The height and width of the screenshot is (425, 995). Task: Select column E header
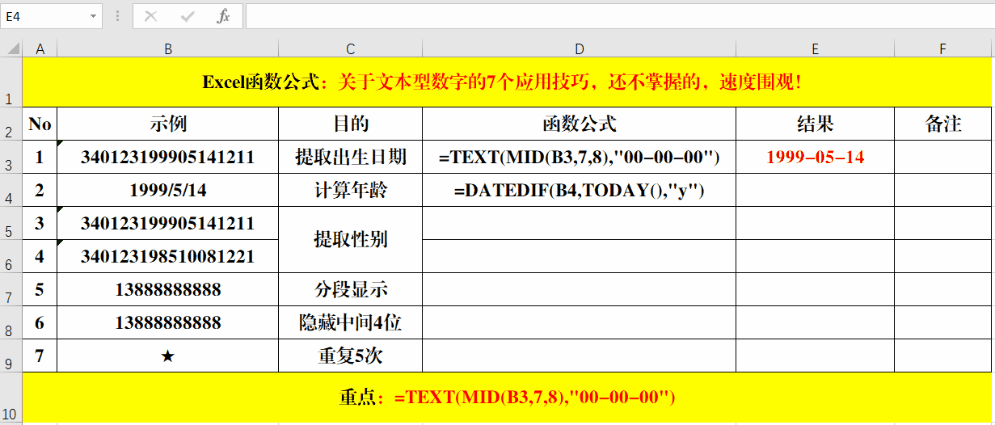click(815, 48)
